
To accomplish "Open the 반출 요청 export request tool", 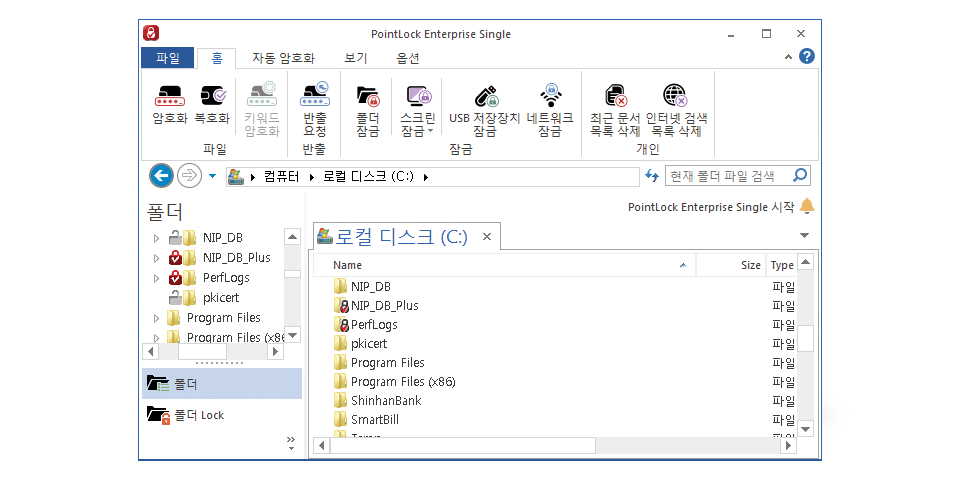I will pos(315,96).
